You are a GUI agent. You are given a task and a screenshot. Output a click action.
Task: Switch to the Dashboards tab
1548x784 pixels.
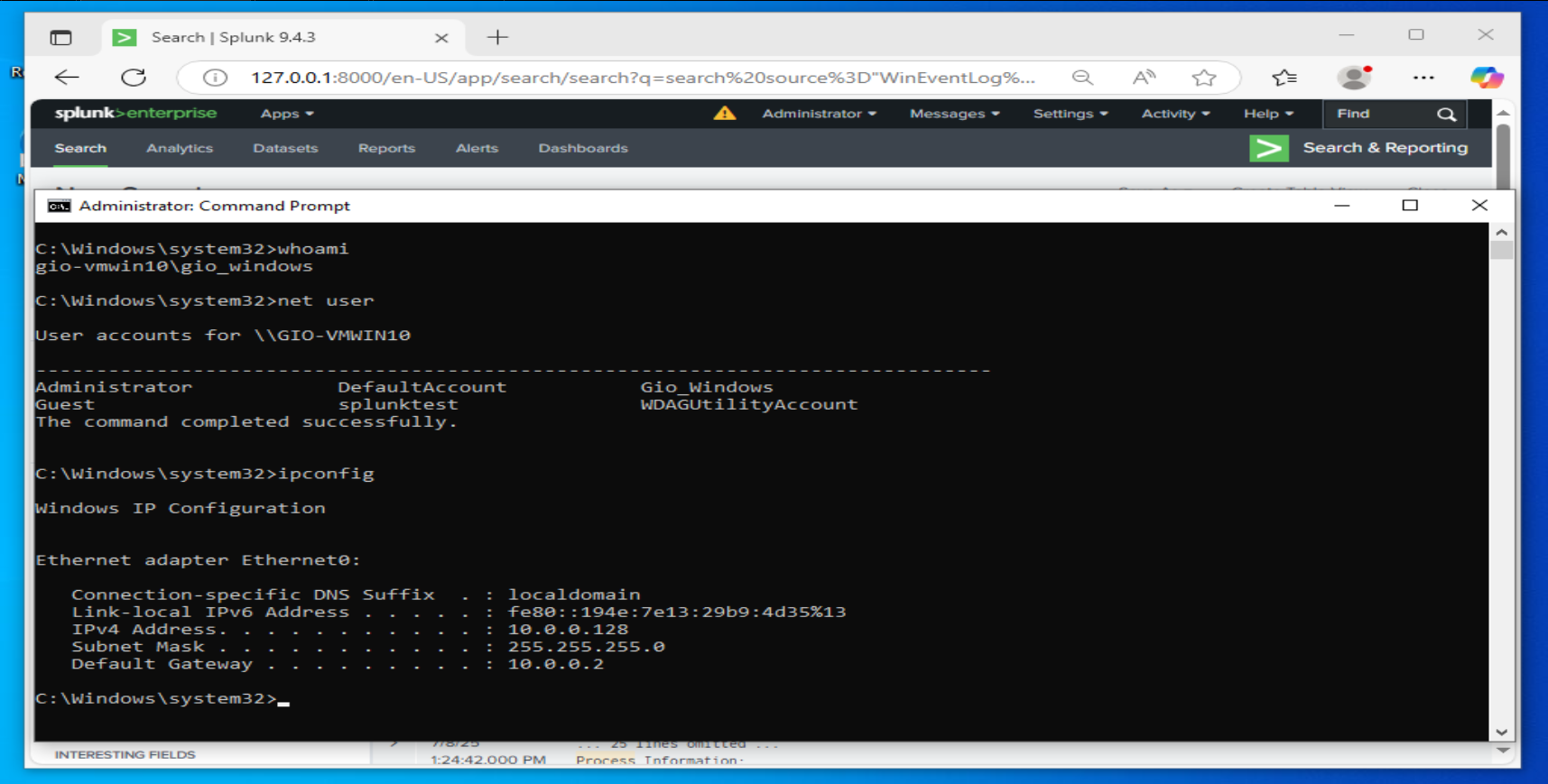[x=583, y=148]
